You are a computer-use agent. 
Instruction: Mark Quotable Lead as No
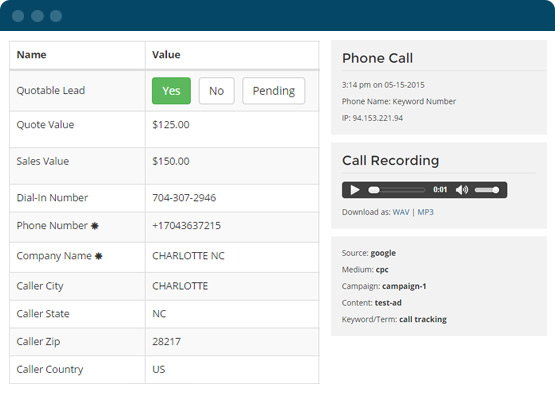coord(216,91)
